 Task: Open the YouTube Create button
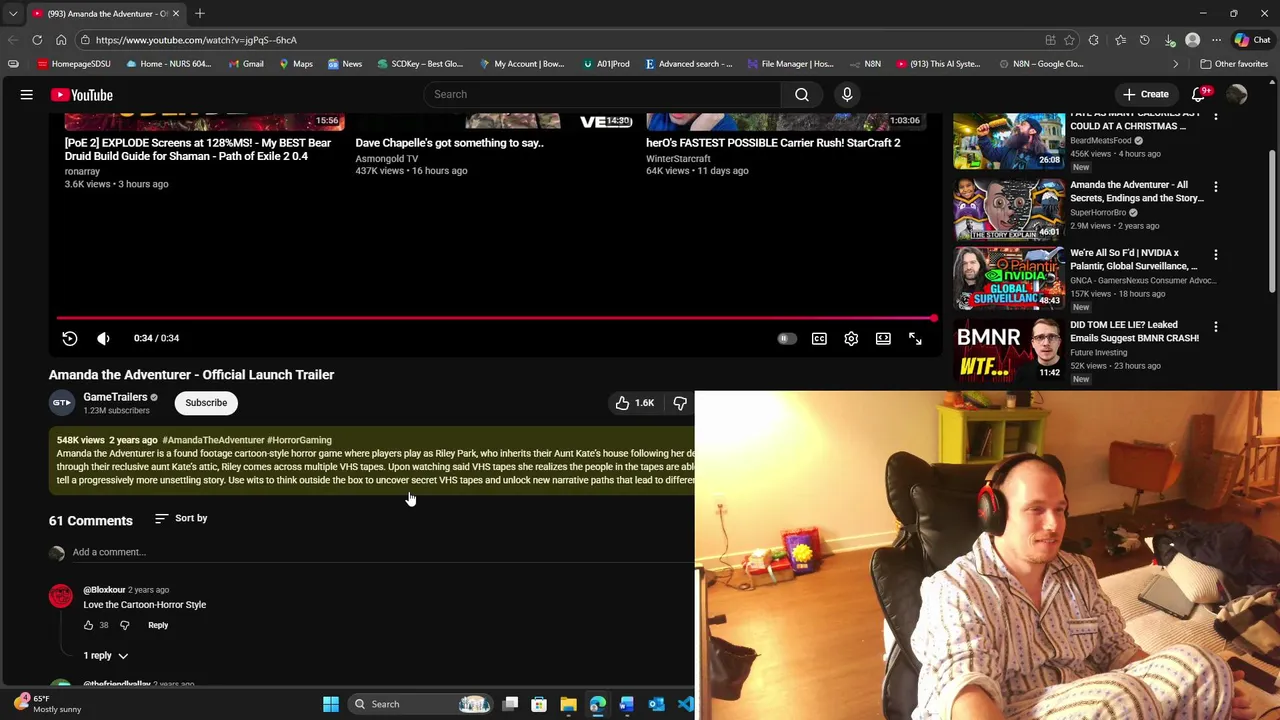tap(1145, 94)
